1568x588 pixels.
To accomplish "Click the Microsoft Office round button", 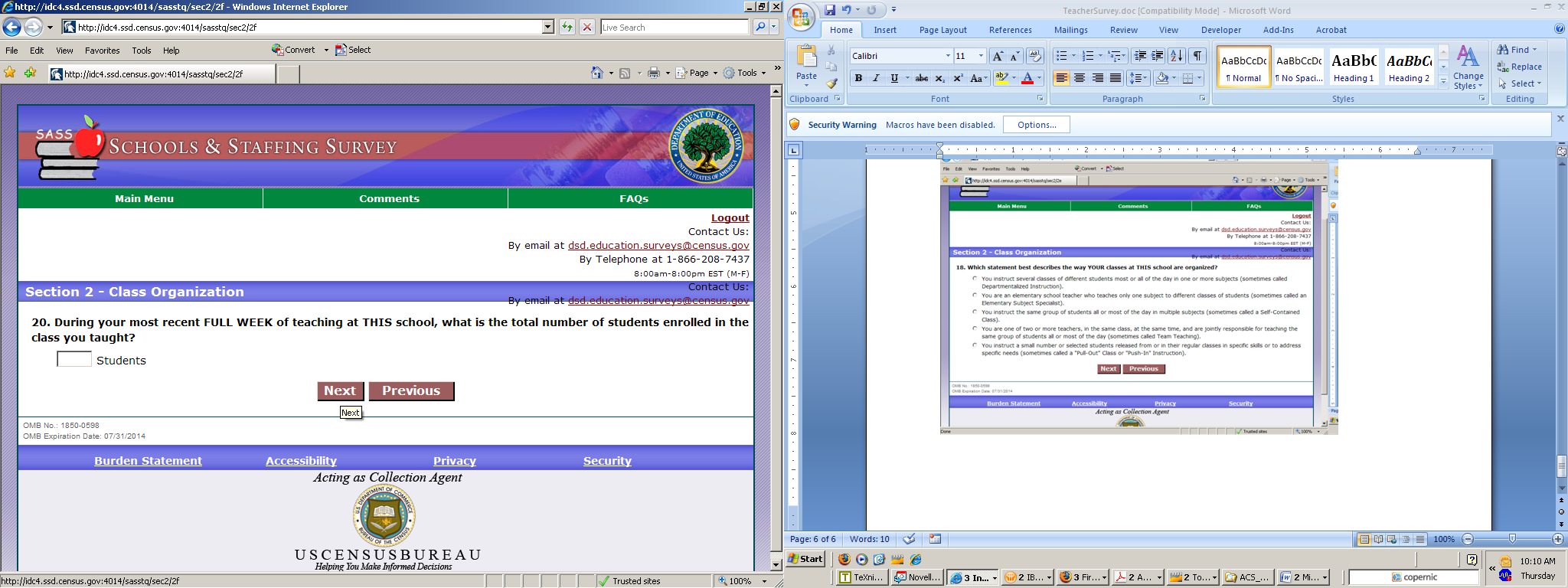I will pos(801,17).
